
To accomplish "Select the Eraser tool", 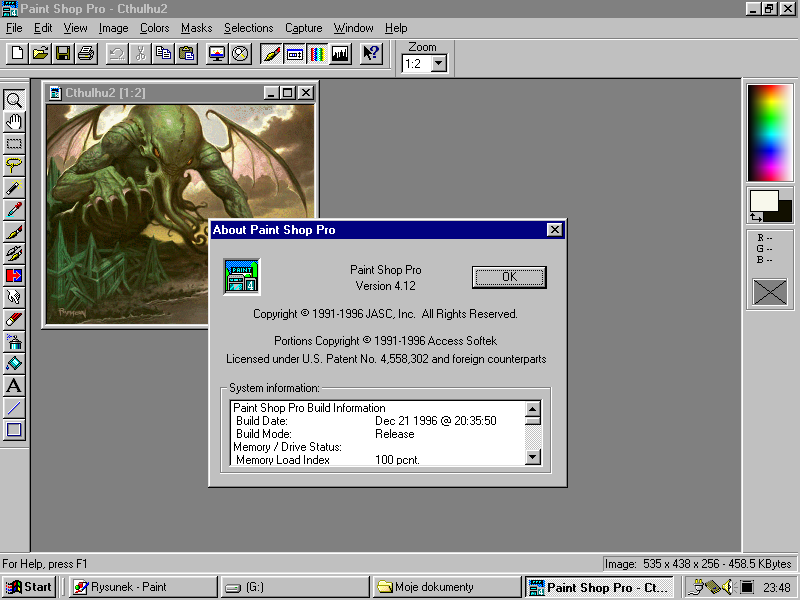I will pyautogui.click(x=14, y=320).
